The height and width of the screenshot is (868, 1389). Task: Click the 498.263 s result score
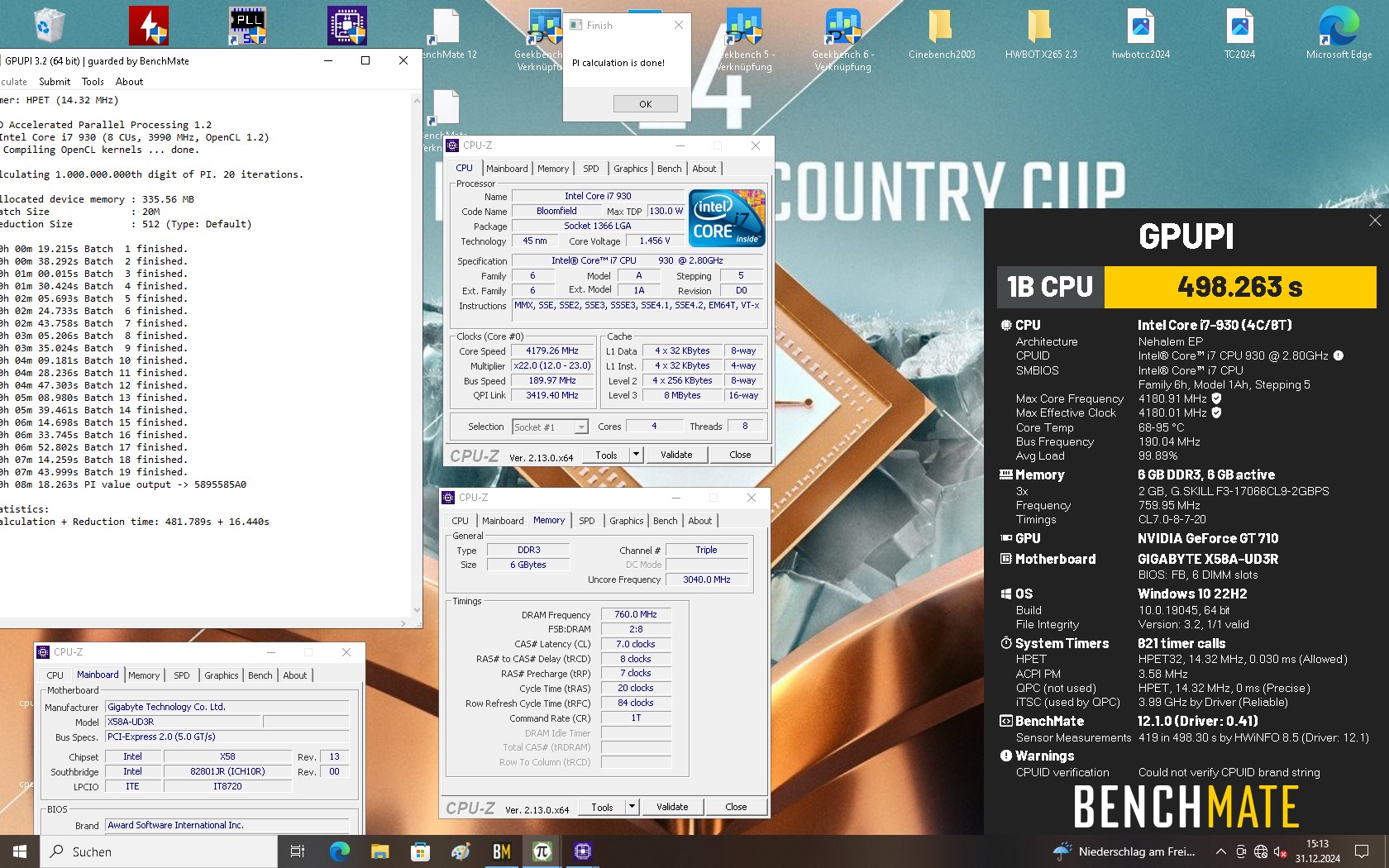click(1240, 287)
